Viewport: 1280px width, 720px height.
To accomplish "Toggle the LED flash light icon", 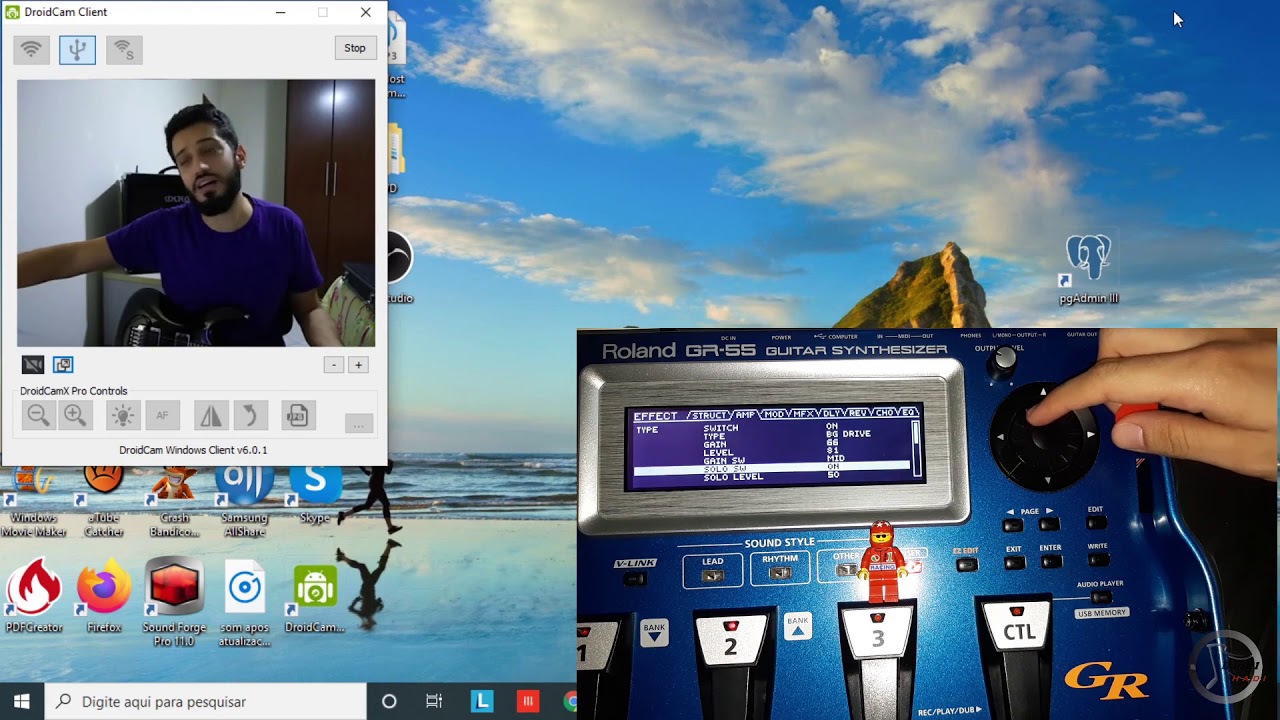I will [123, 415].
